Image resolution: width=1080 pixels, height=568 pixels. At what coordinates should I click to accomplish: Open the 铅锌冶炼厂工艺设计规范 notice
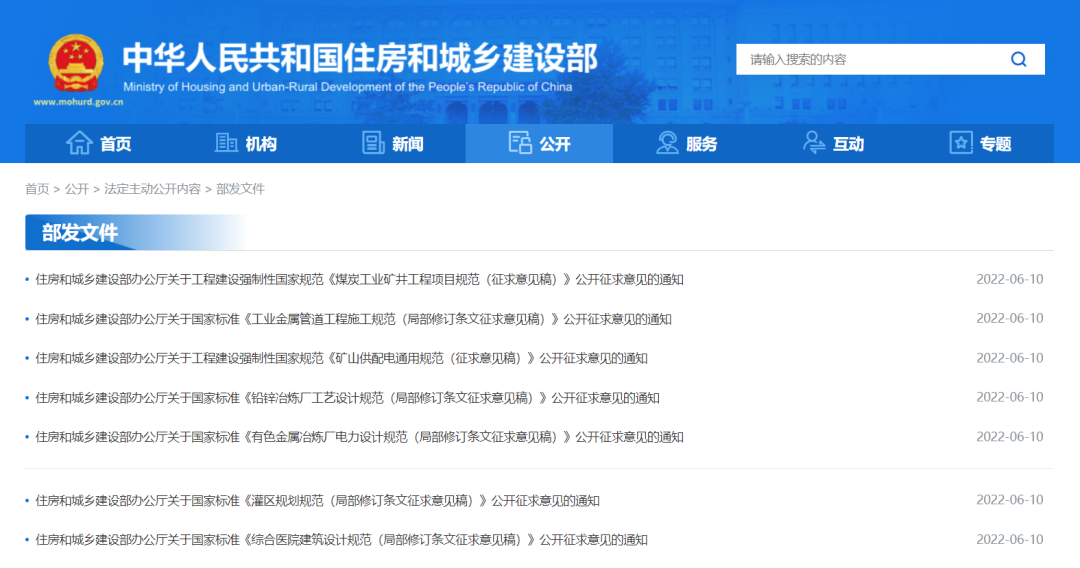[347, 398]
